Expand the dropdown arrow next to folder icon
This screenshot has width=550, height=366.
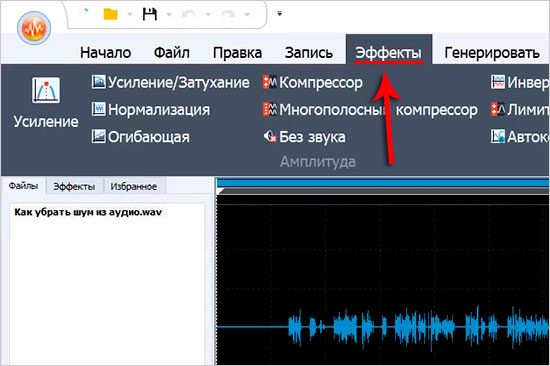[130, 15]
